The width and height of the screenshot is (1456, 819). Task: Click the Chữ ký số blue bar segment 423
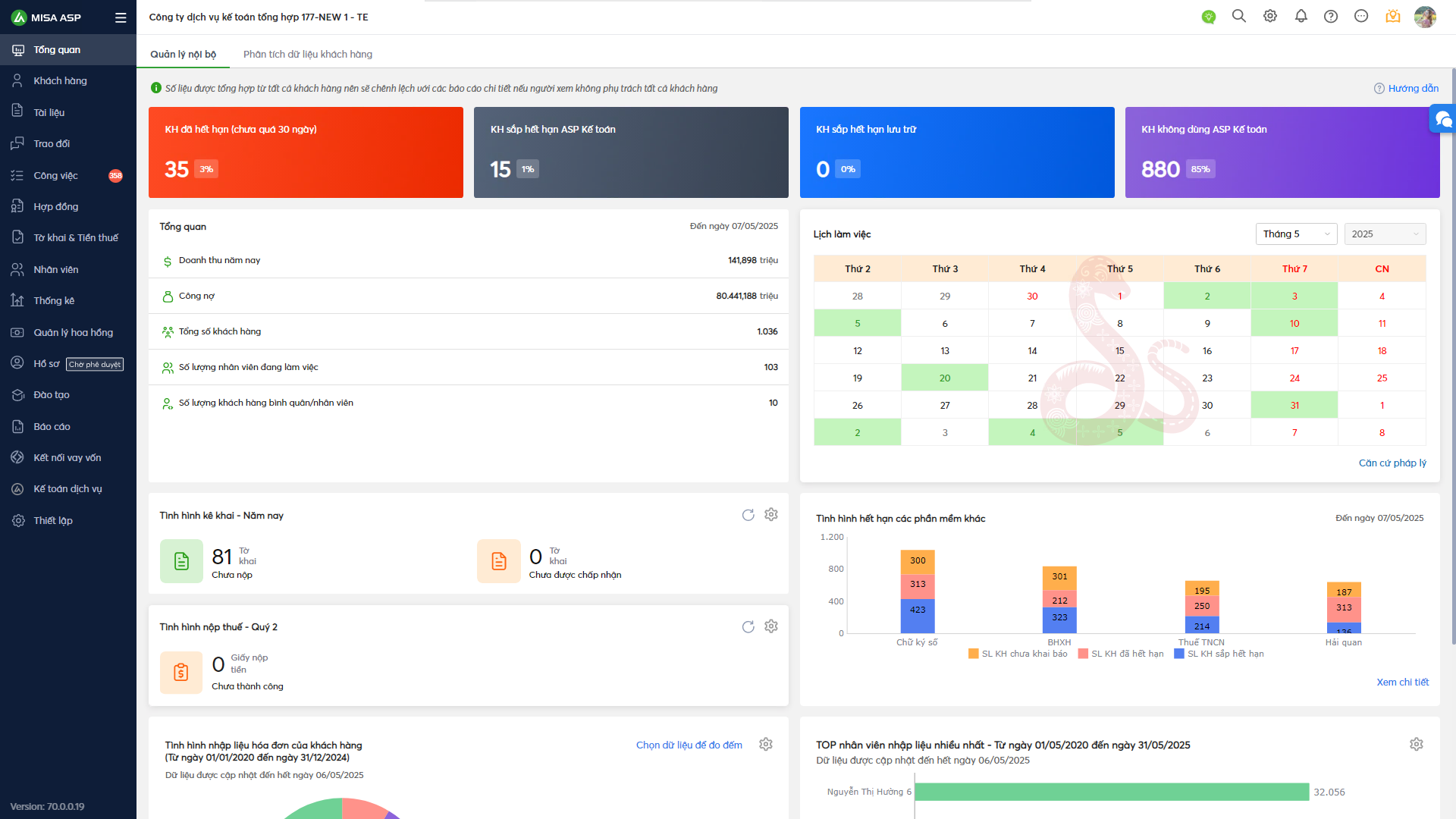(918, 616)
